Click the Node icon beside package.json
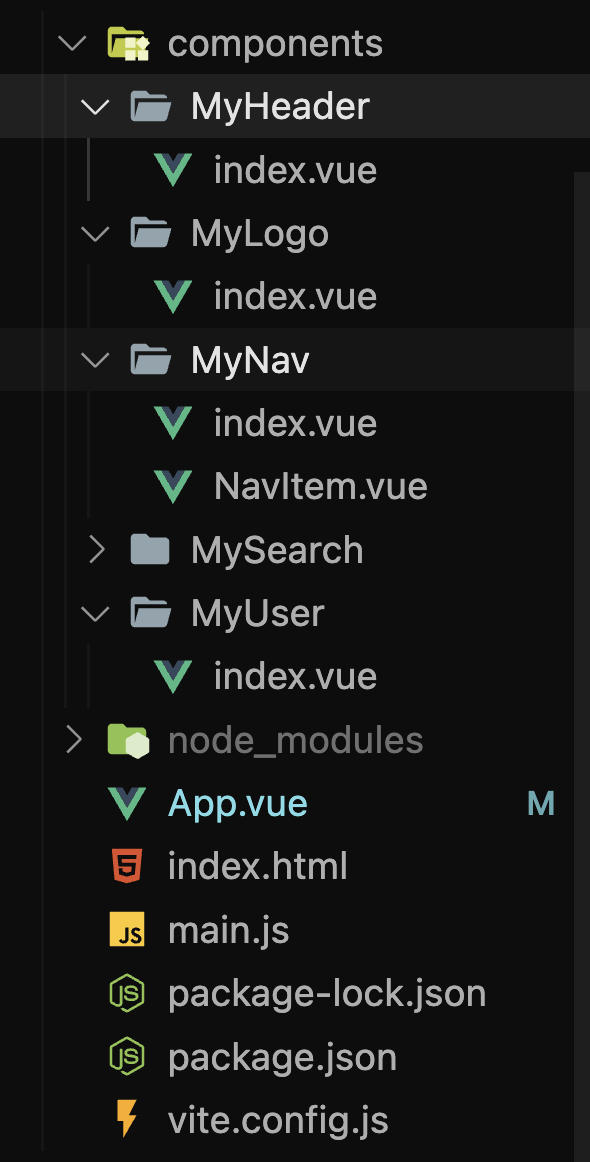The image size is (590, 1162). [127, 1056]
